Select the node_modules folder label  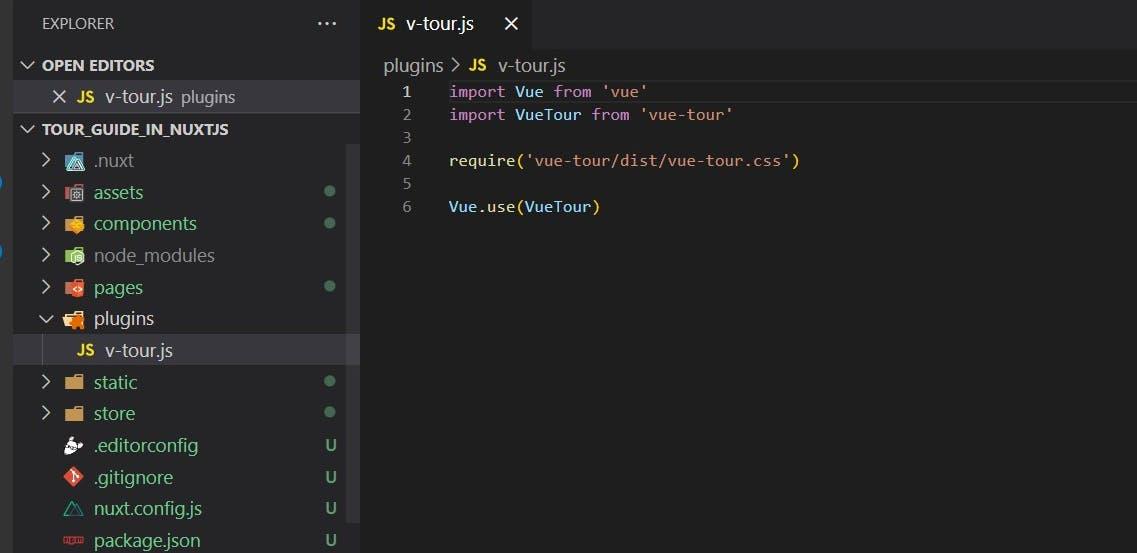click(154, 256)
